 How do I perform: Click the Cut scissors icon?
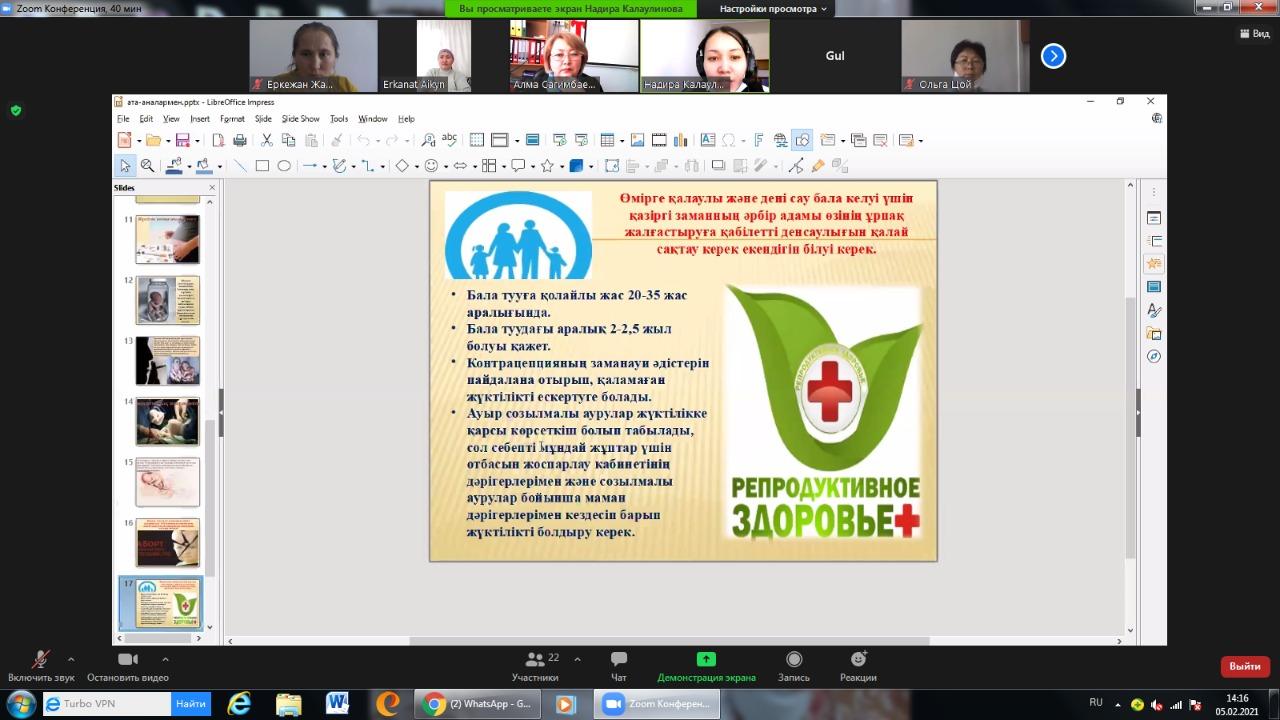[267, 140]
